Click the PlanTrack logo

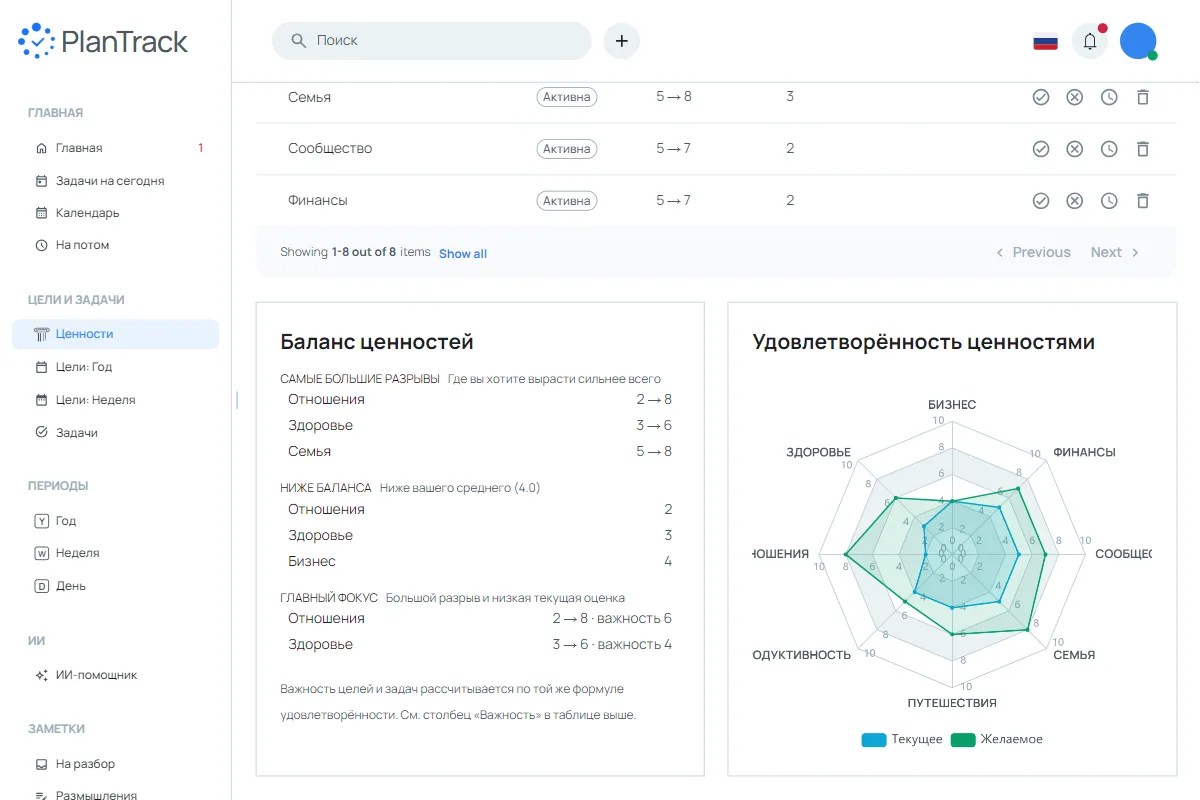pyautogui.click(x=103, y=41)
